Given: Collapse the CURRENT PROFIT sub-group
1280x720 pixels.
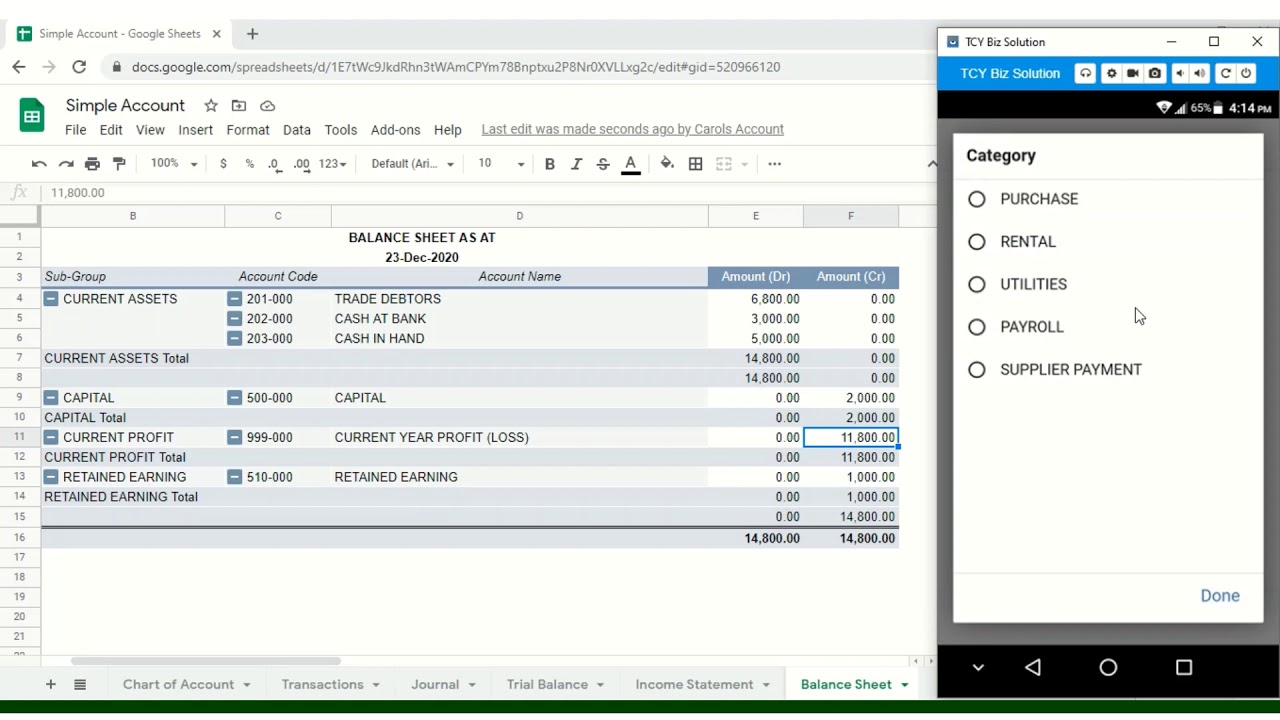Looking at the screenshot, I should (51, 438).
